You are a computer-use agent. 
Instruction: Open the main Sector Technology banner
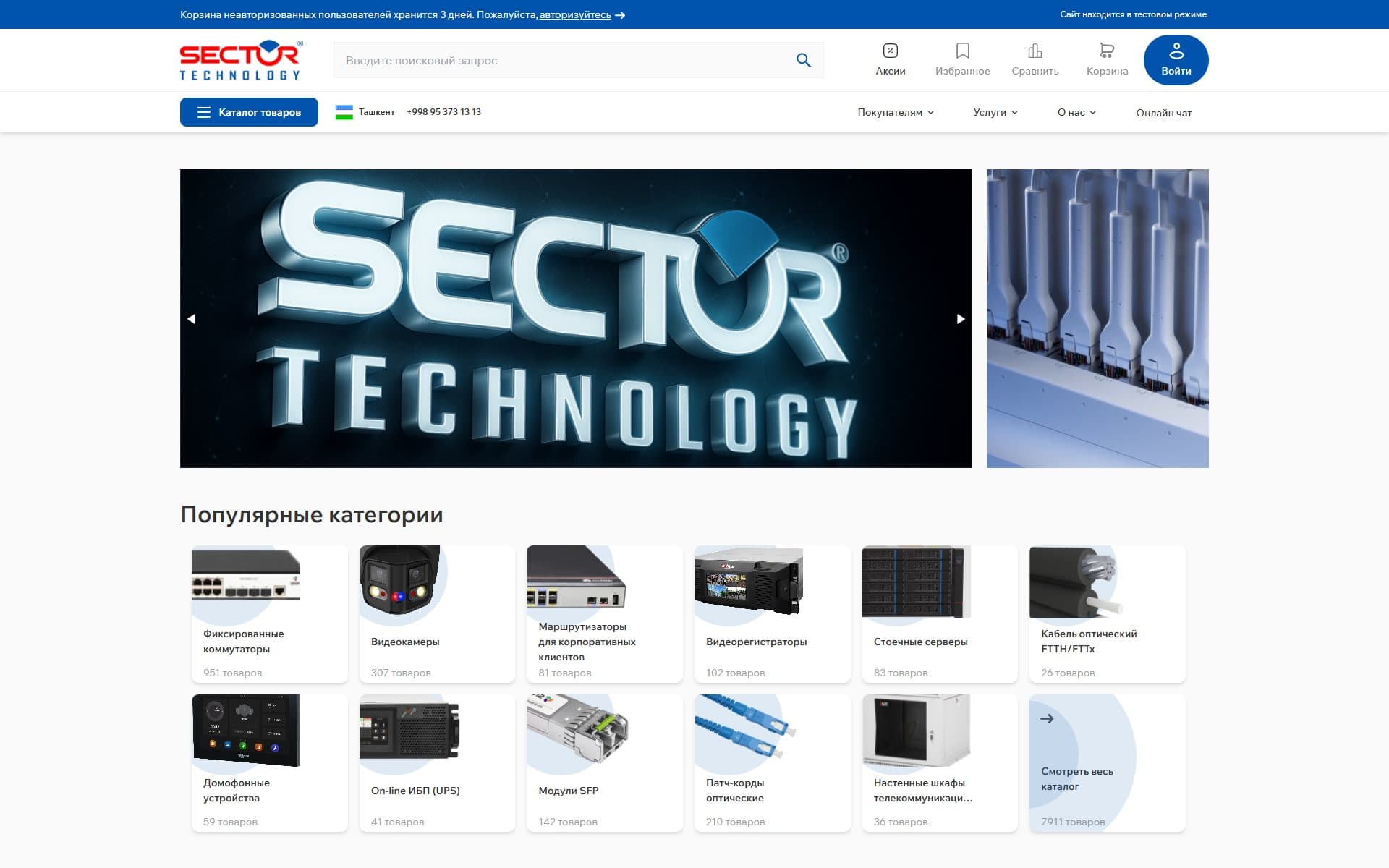click(x=576, y=318)
